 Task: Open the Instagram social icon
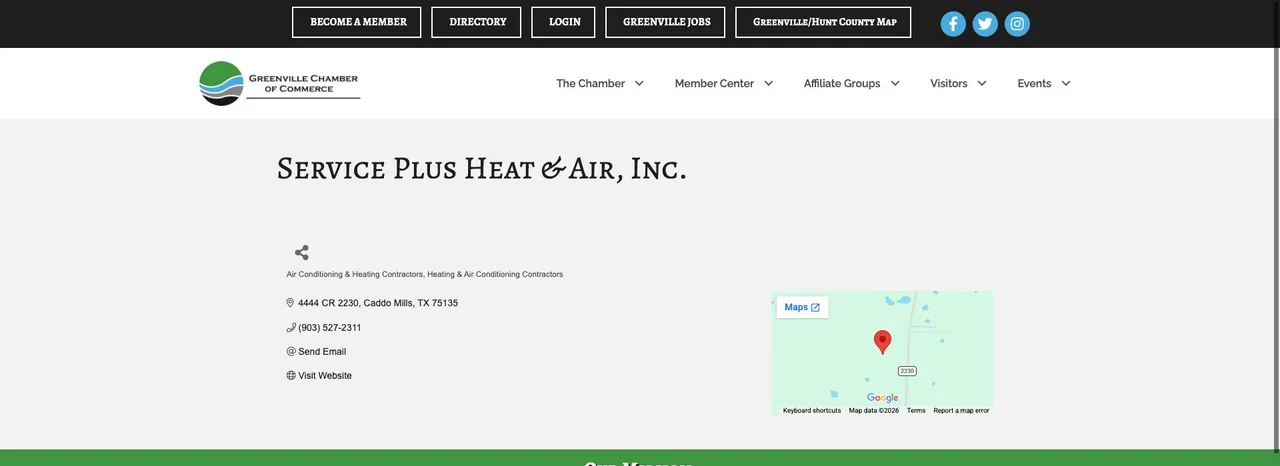click(1017, 24)
